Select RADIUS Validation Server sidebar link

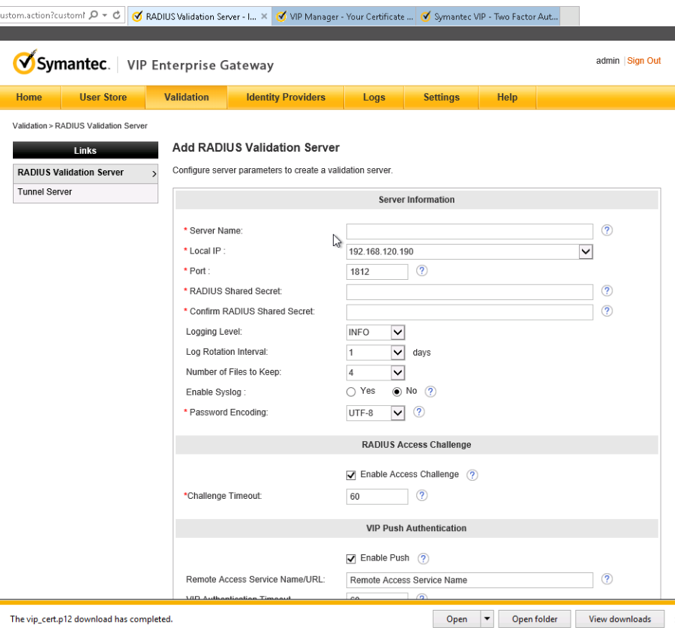pos(86,173)
